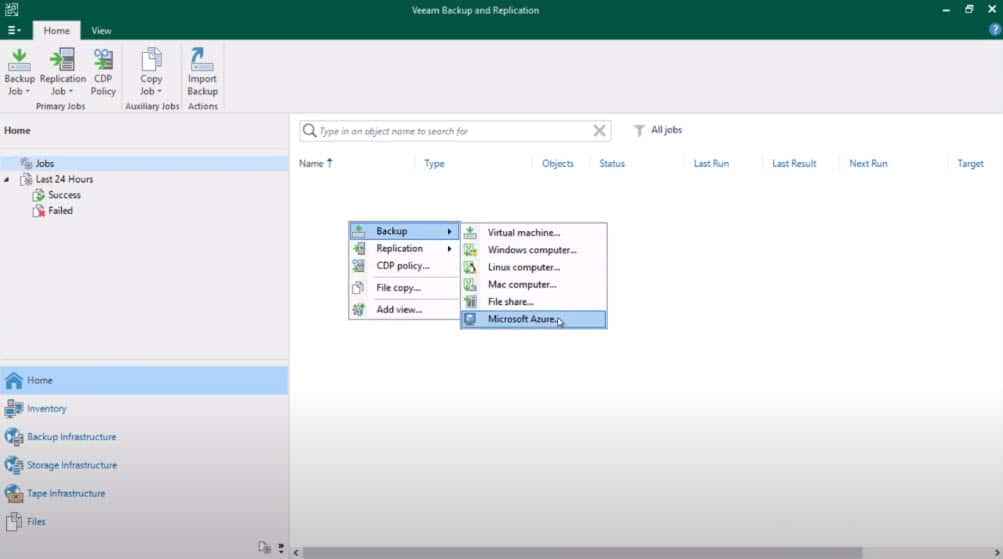Sort by the Last Result column
The height and width of the screenshot is (559, 1003).
794,164
